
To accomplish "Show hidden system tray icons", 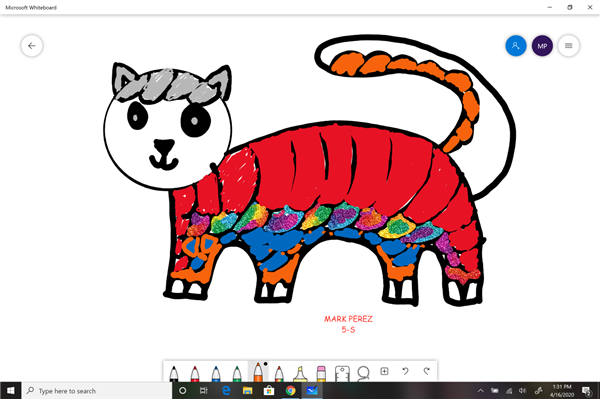I will pyautogui.click(x=481, y=391).
